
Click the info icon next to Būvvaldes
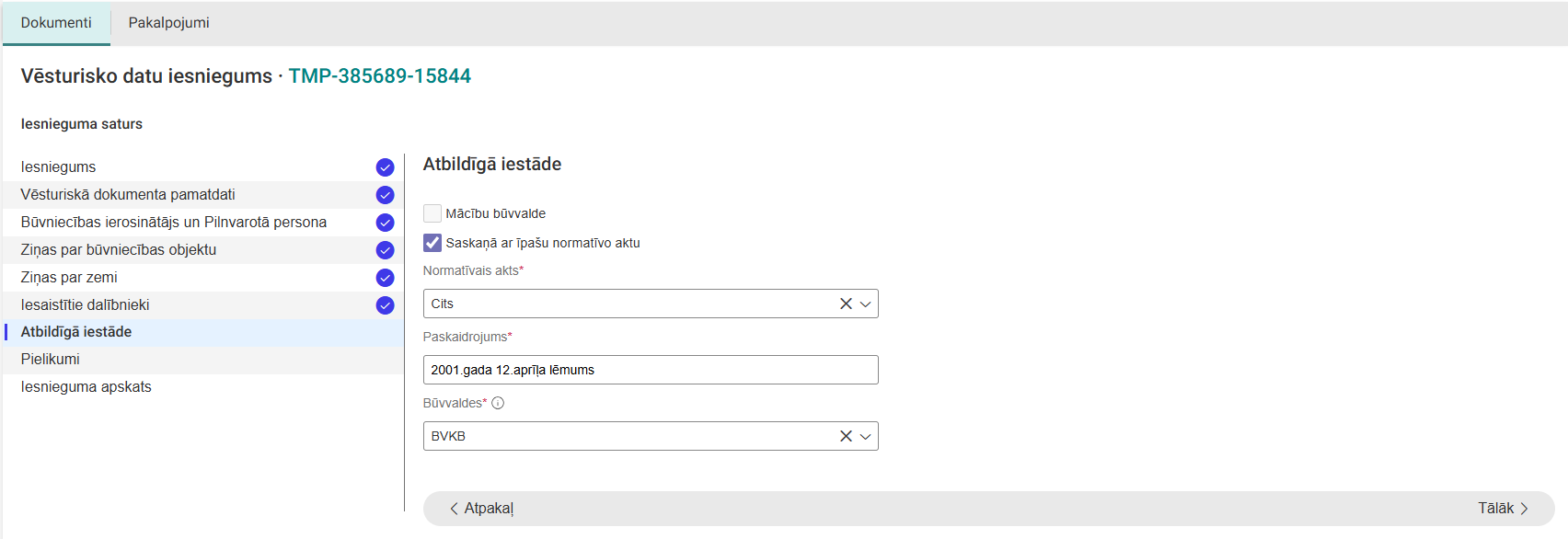pos(498,403)
